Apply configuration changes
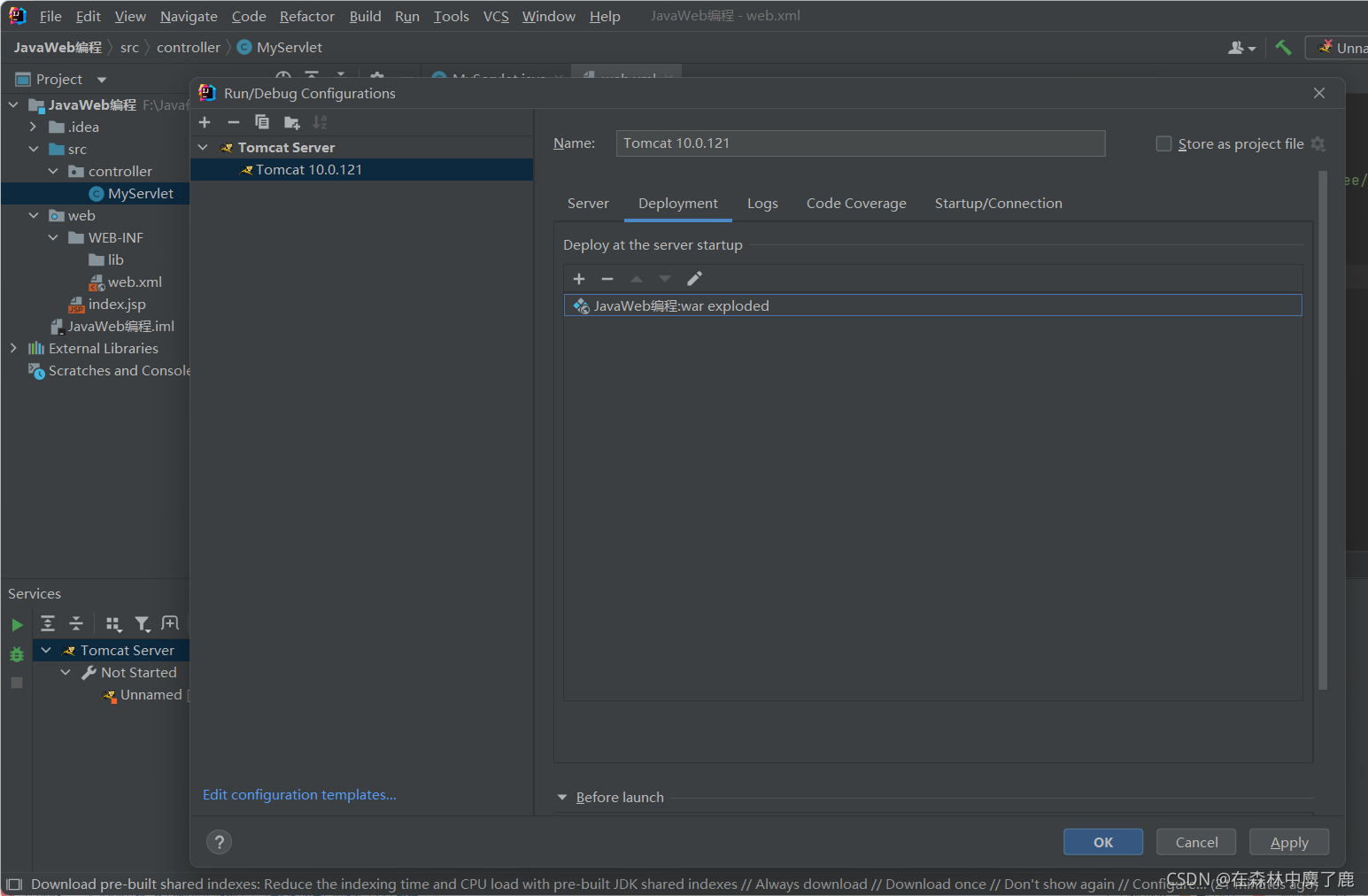 [1289, 842]
